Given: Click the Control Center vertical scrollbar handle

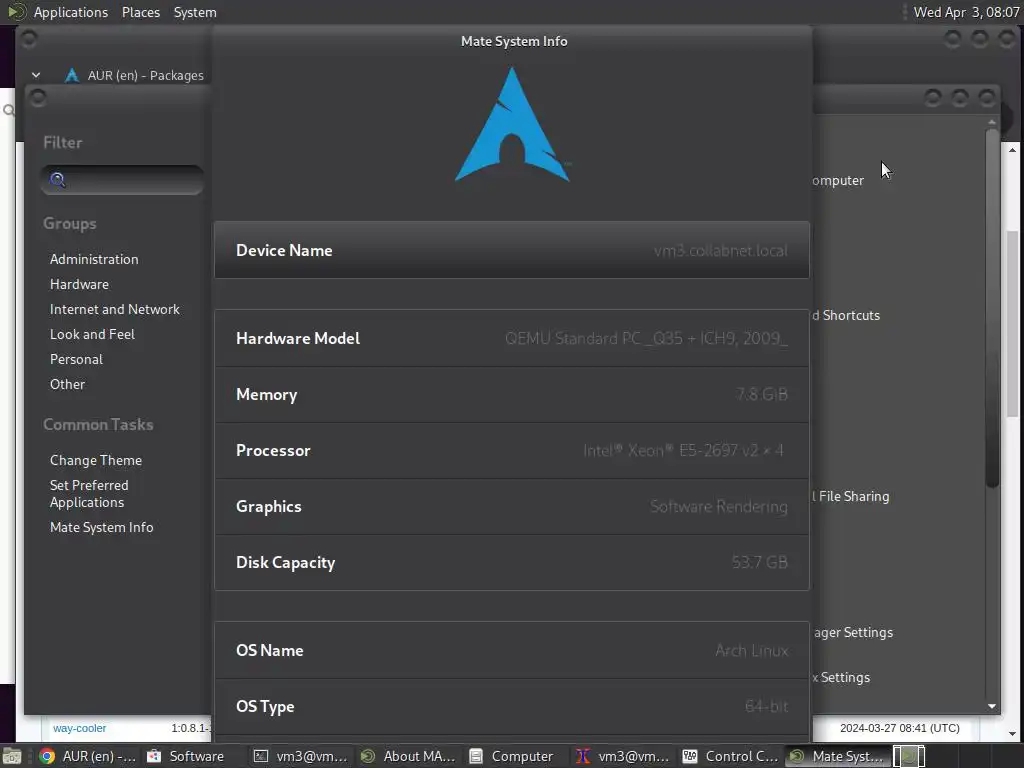Looking at the screenshot, I should click(x=992, y=307).
